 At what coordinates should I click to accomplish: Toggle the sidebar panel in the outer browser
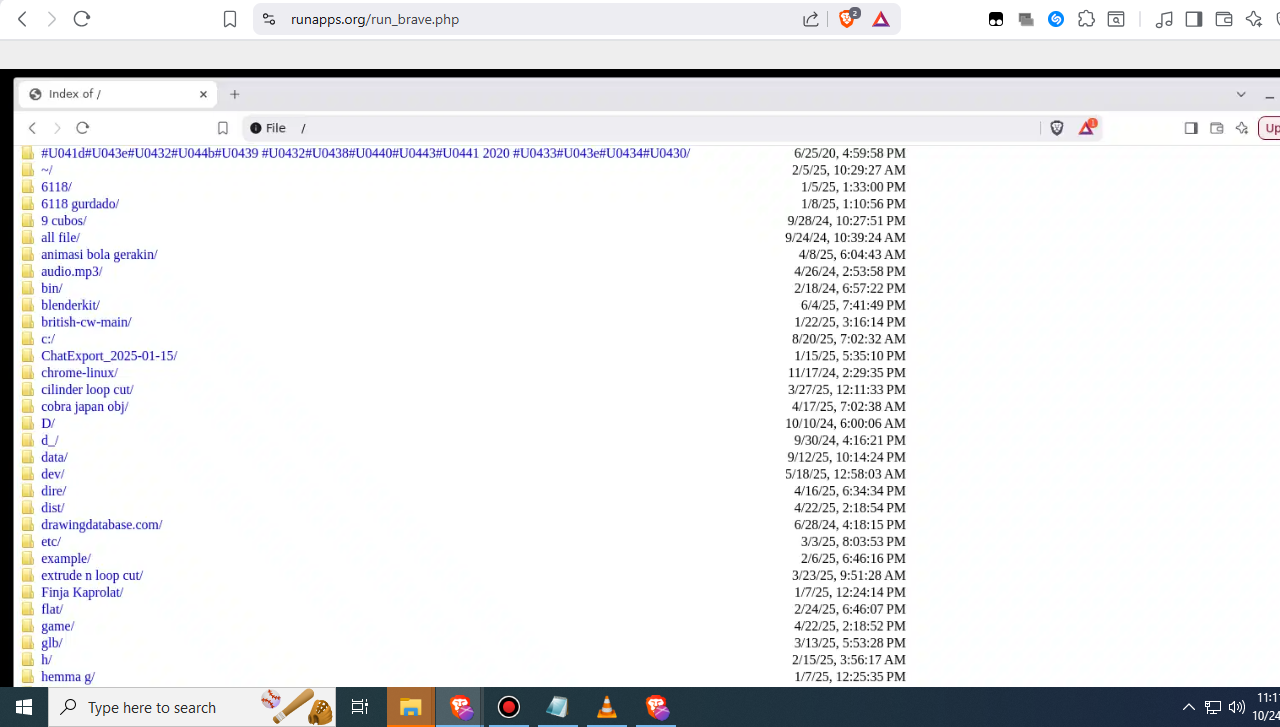[1193, 19]
